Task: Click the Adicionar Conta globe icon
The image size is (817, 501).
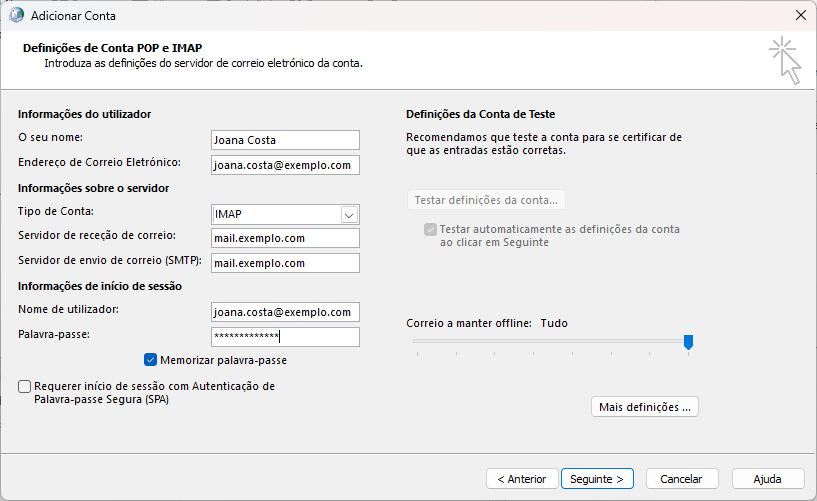Action: tap(16, 16)
